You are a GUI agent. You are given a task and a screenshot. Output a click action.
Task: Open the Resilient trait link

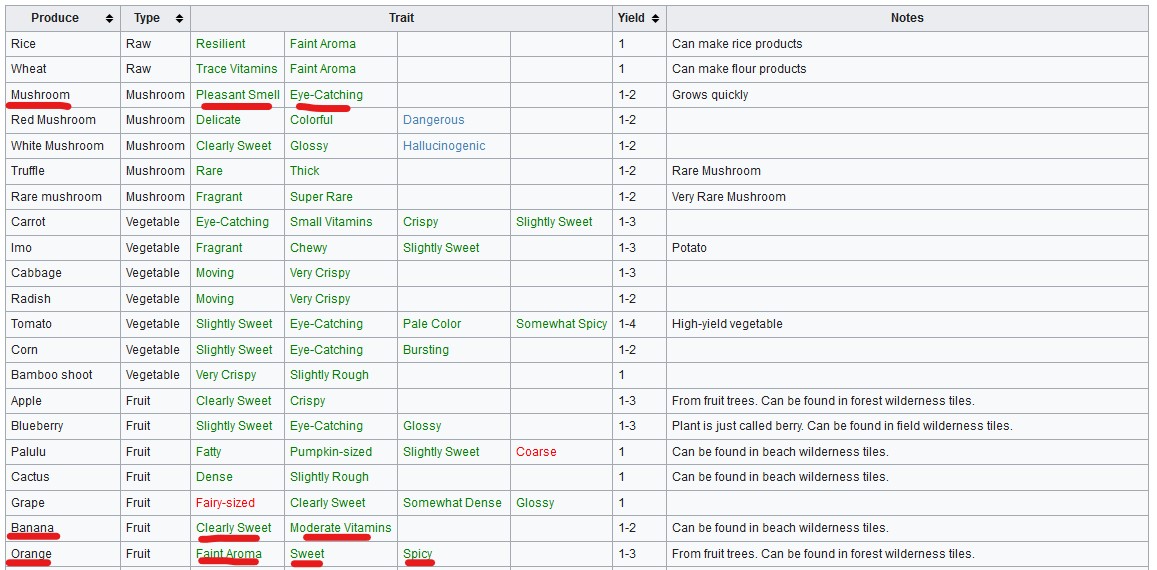click(220, 44)
